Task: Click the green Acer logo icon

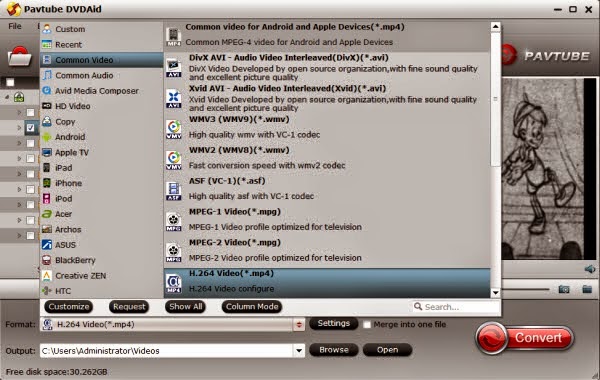Action: coord(47,214)
